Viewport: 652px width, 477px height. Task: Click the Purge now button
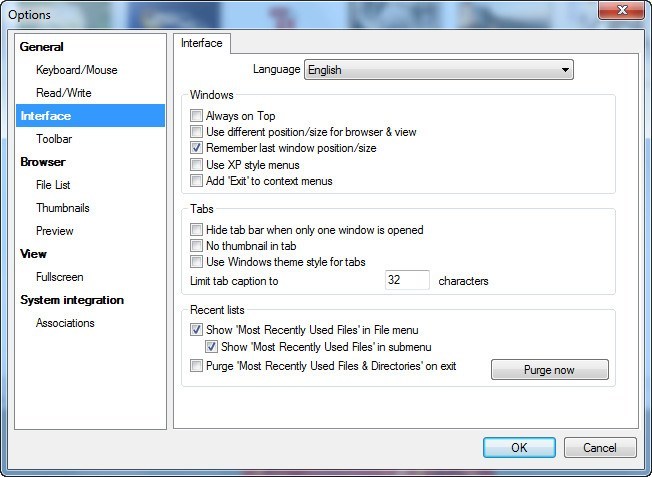550,370
